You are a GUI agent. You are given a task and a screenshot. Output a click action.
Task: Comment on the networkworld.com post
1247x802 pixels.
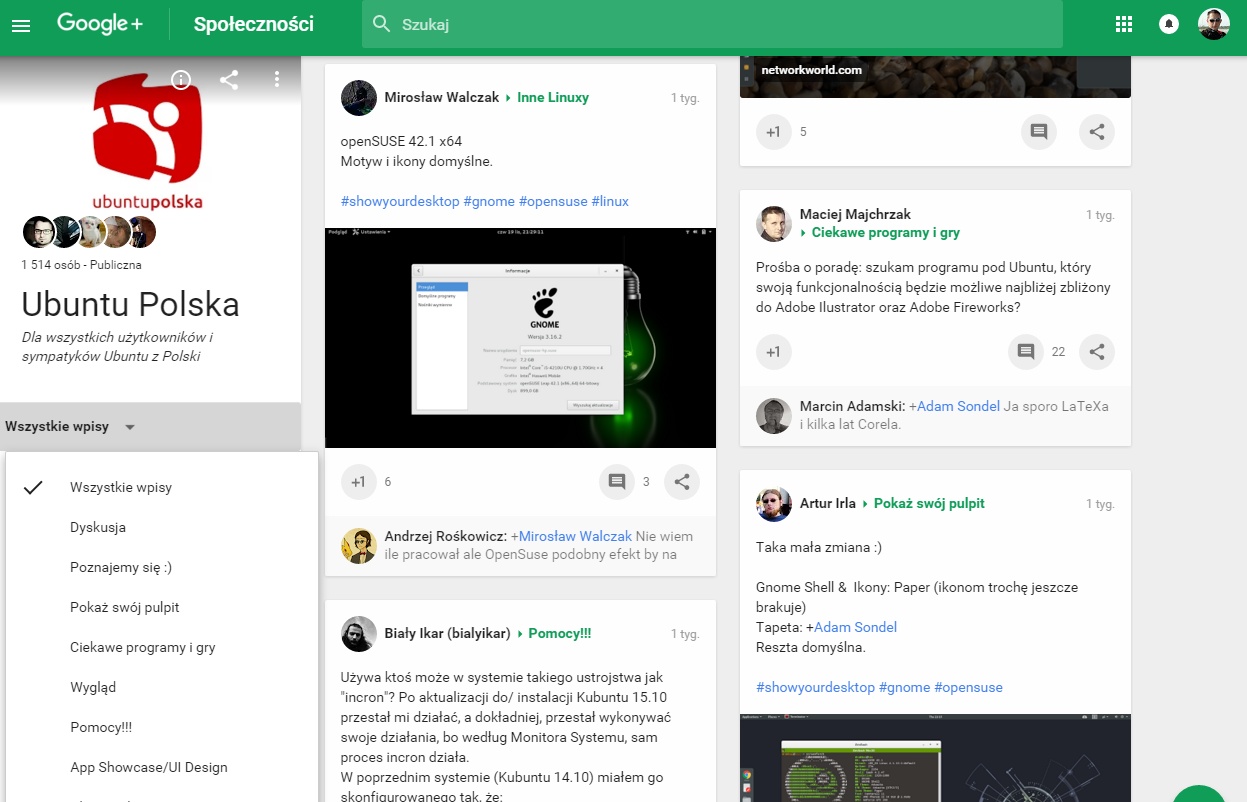pos(1038,132)
